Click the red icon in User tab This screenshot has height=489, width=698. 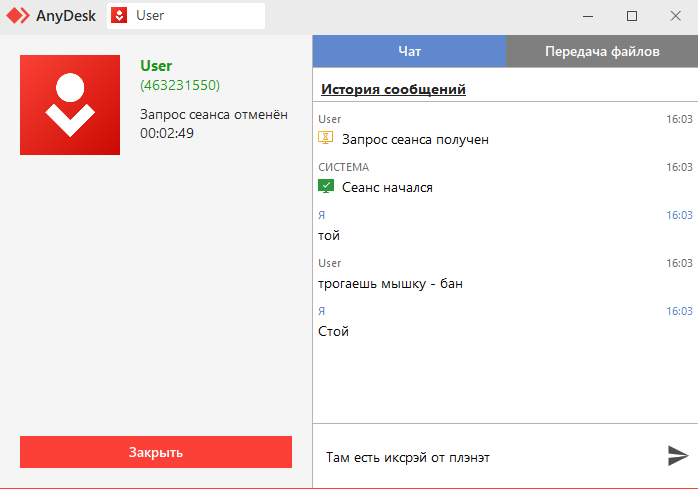pyautogui.click(x=119, y=16)
